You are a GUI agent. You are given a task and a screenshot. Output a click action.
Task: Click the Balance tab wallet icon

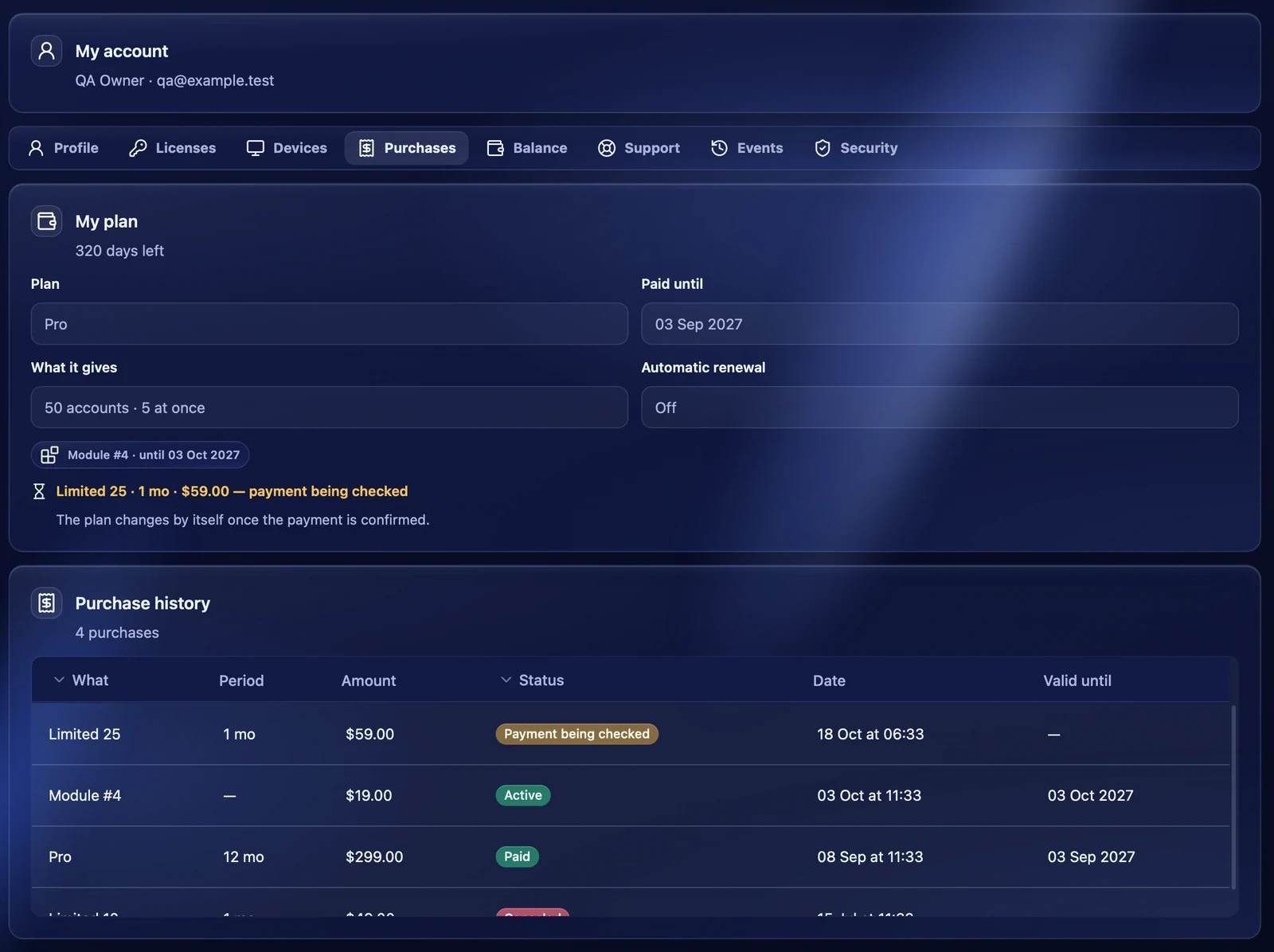(495, 148)
